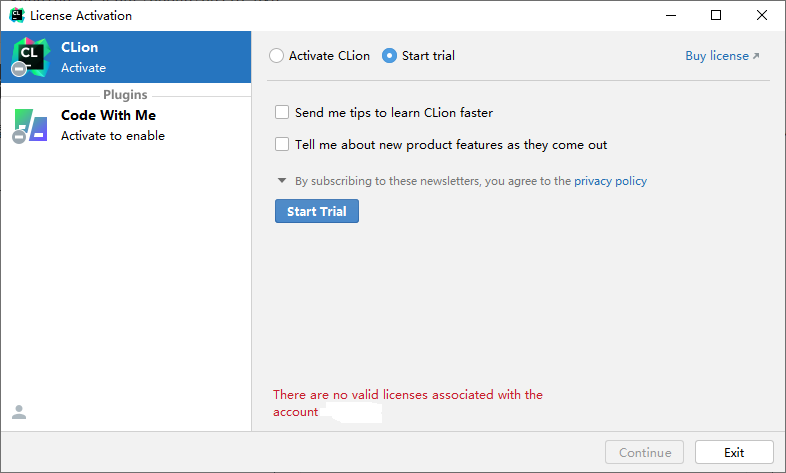
Task: Select the Start trial radio button
Action: point(389,56)
